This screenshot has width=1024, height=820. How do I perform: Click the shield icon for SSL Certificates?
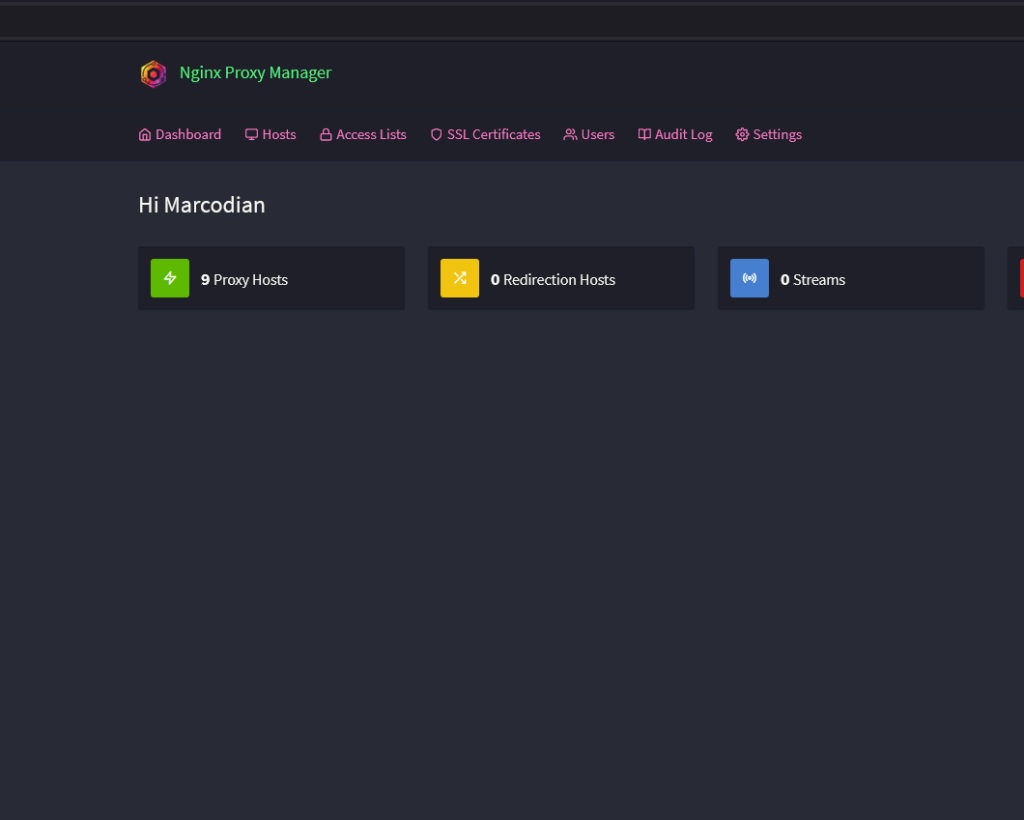436,135
